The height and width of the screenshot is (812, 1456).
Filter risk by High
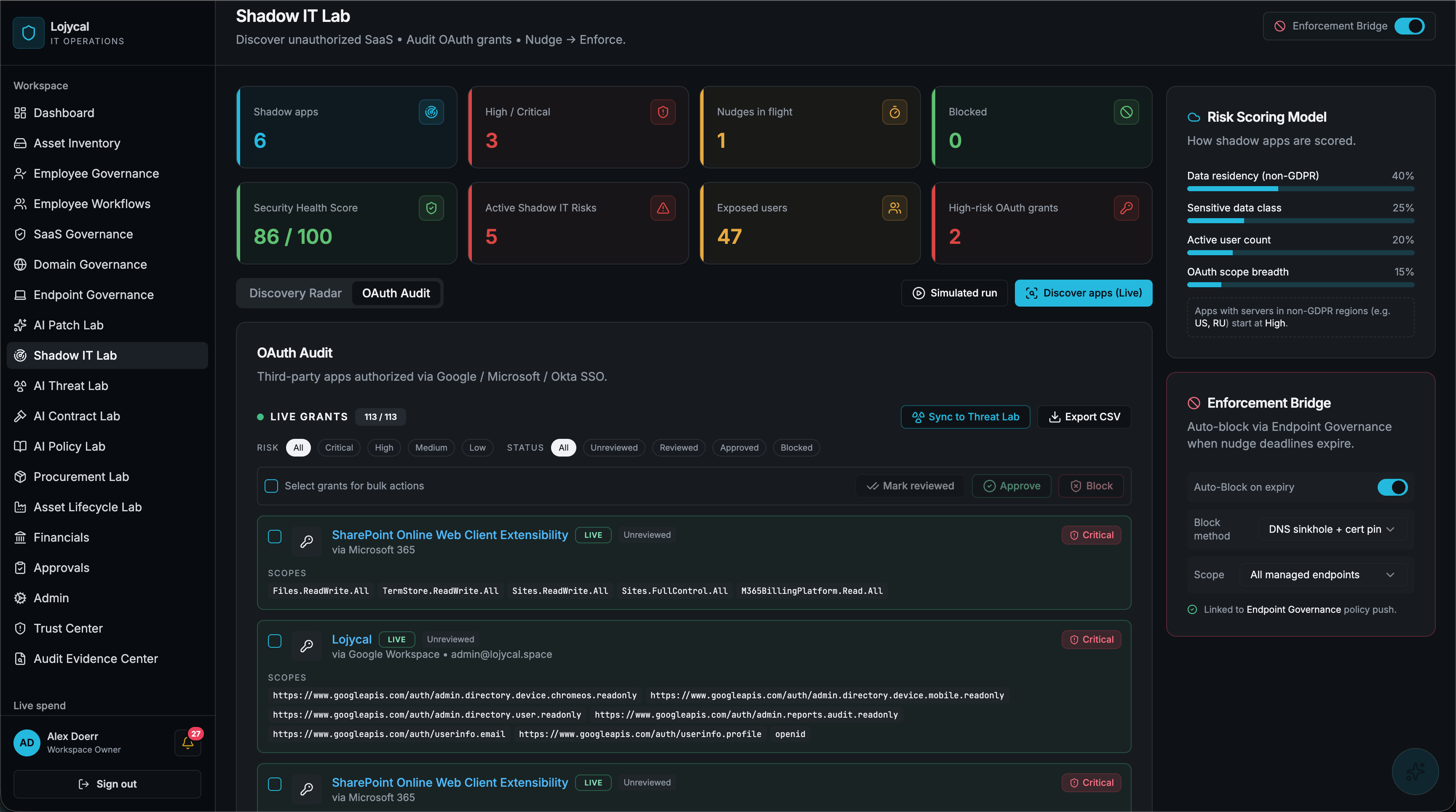coord(384,448)
